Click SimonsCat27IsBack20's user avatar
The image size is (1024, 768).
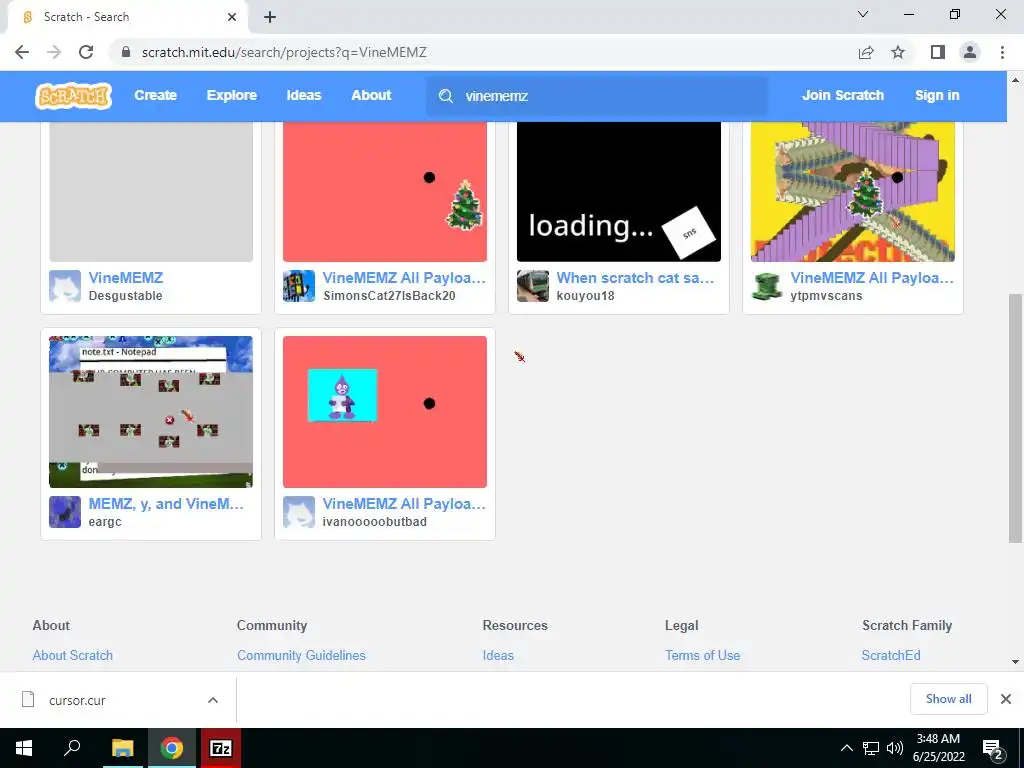[299, 286]
